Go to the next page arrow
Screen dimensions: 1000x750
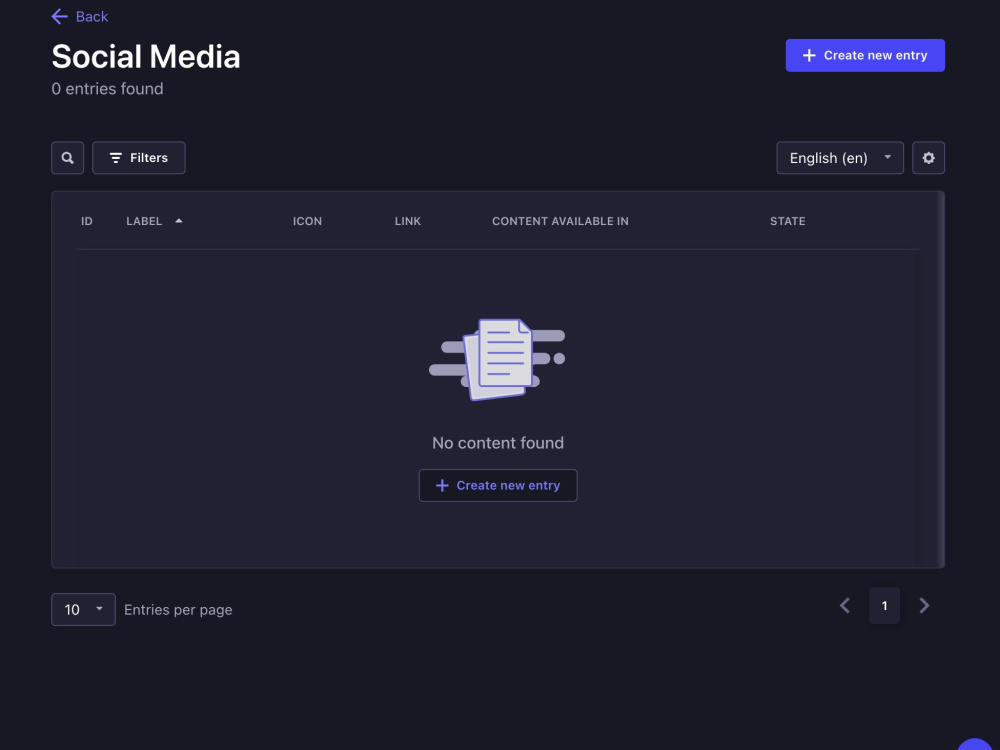924,605
